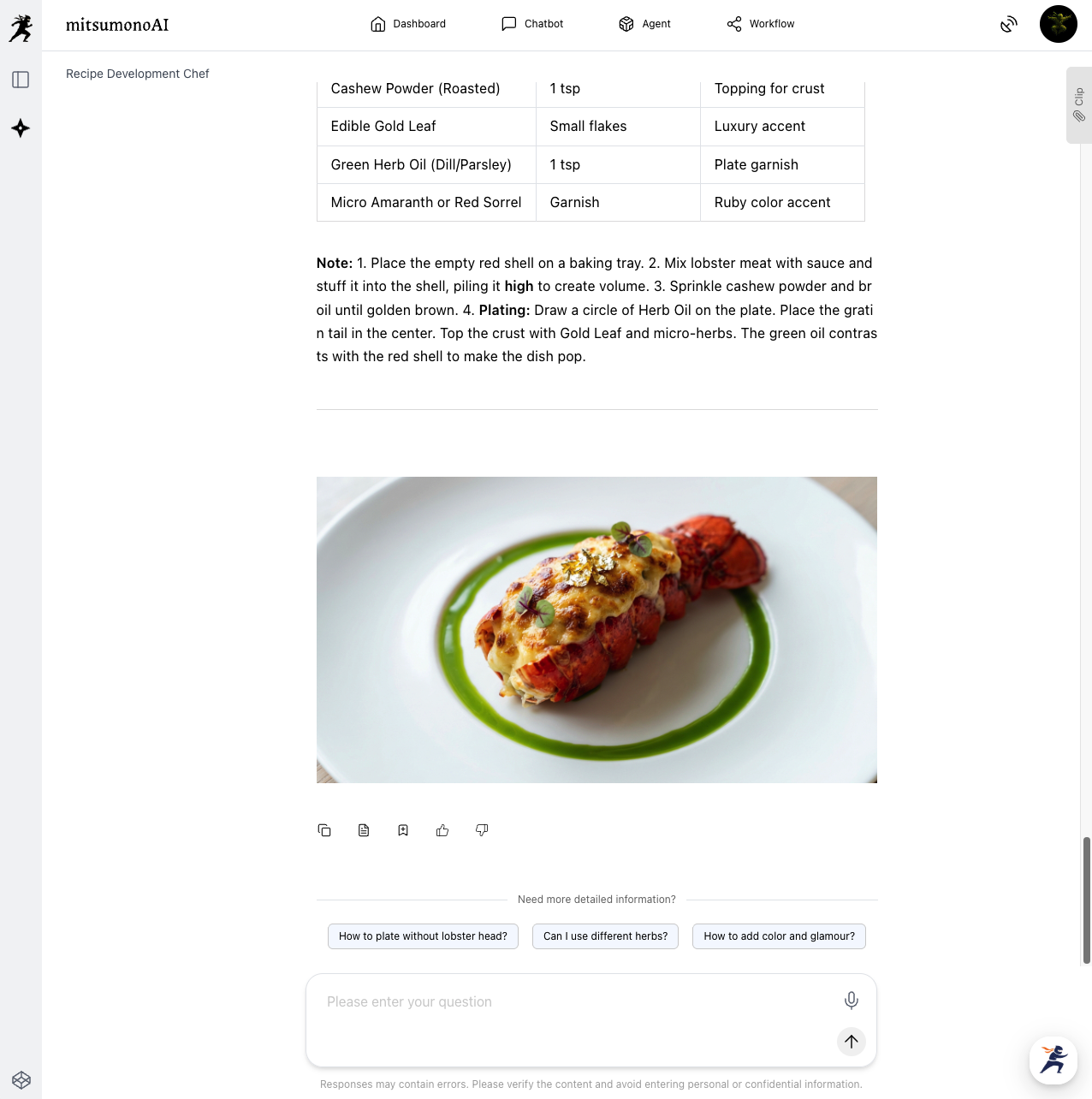Copy the response with the copy icon

pyautogui.click(x=324, y=830)
